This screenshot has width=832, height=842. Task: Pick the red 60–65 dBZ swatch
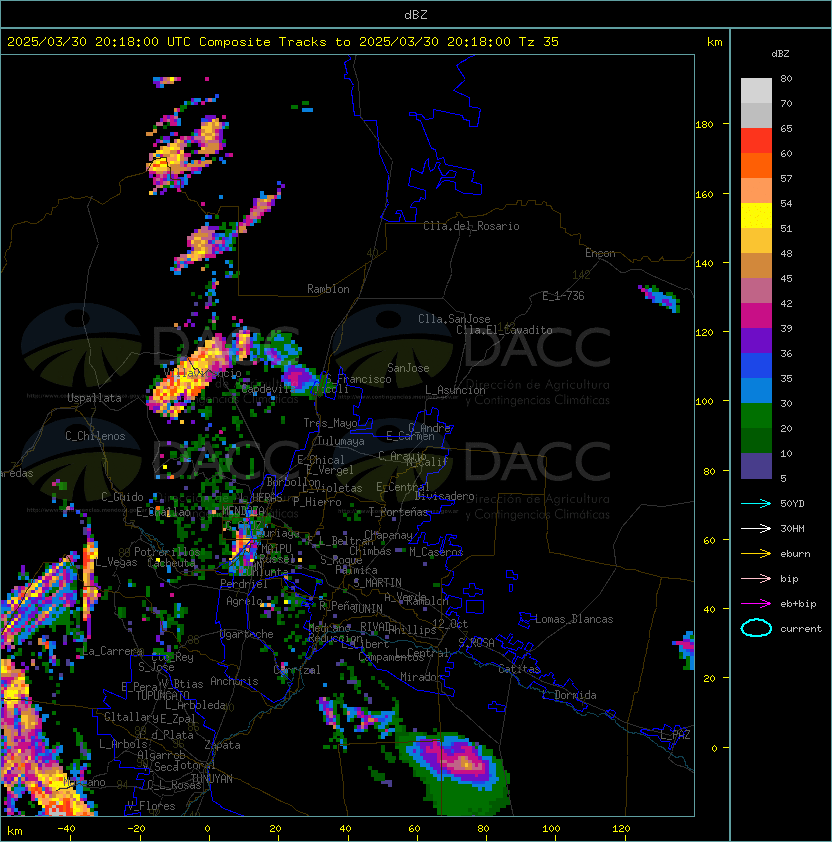[756, 141]
